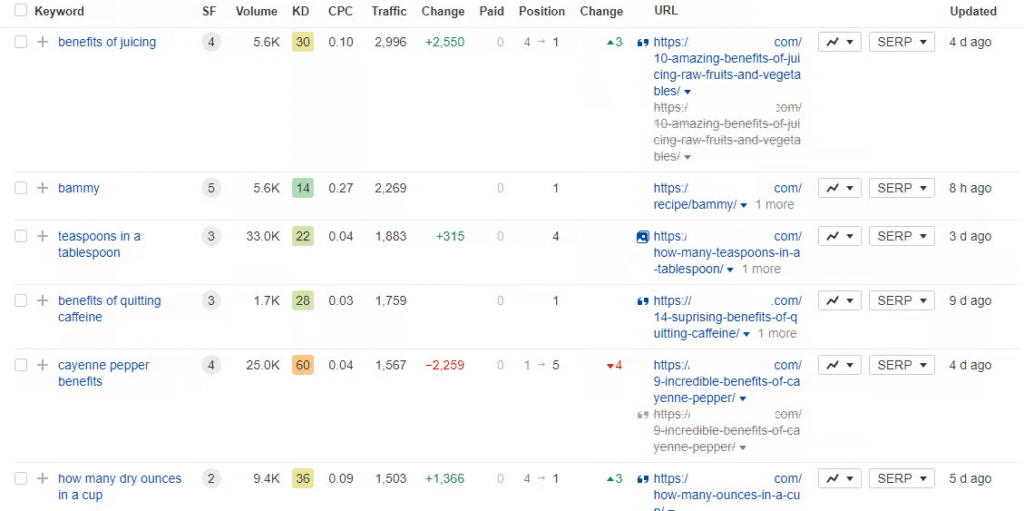1024x511 pixels.
Task: Open trend chart for how many dry ounces
Action: click(839, 478)
